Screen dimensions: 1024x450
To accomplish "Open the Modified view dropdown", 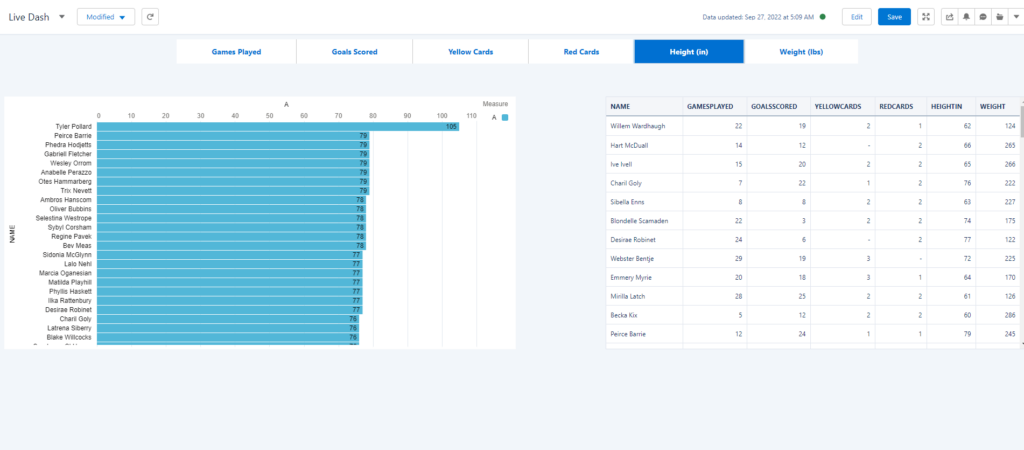I will tap(106, 17).
